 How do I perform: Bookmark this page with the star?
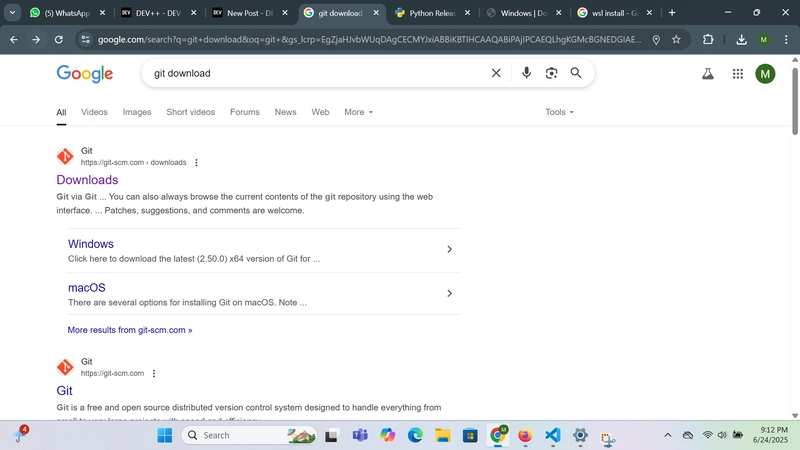pyautogui.click(x=676, y=39)
